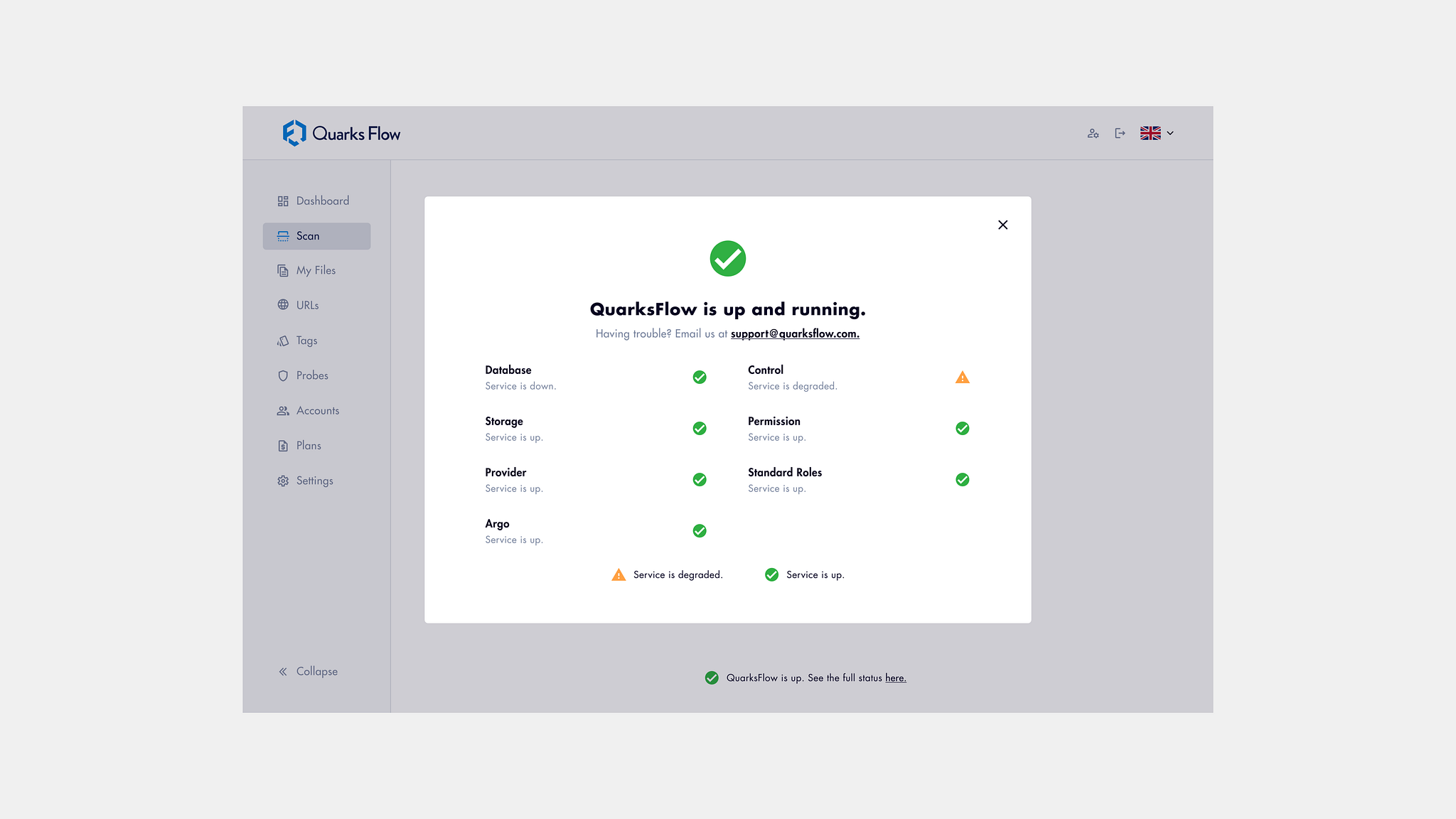Click the Permission service status indicator
The height and width of the screenshot is (819, 1456).
tap(962, 428)
